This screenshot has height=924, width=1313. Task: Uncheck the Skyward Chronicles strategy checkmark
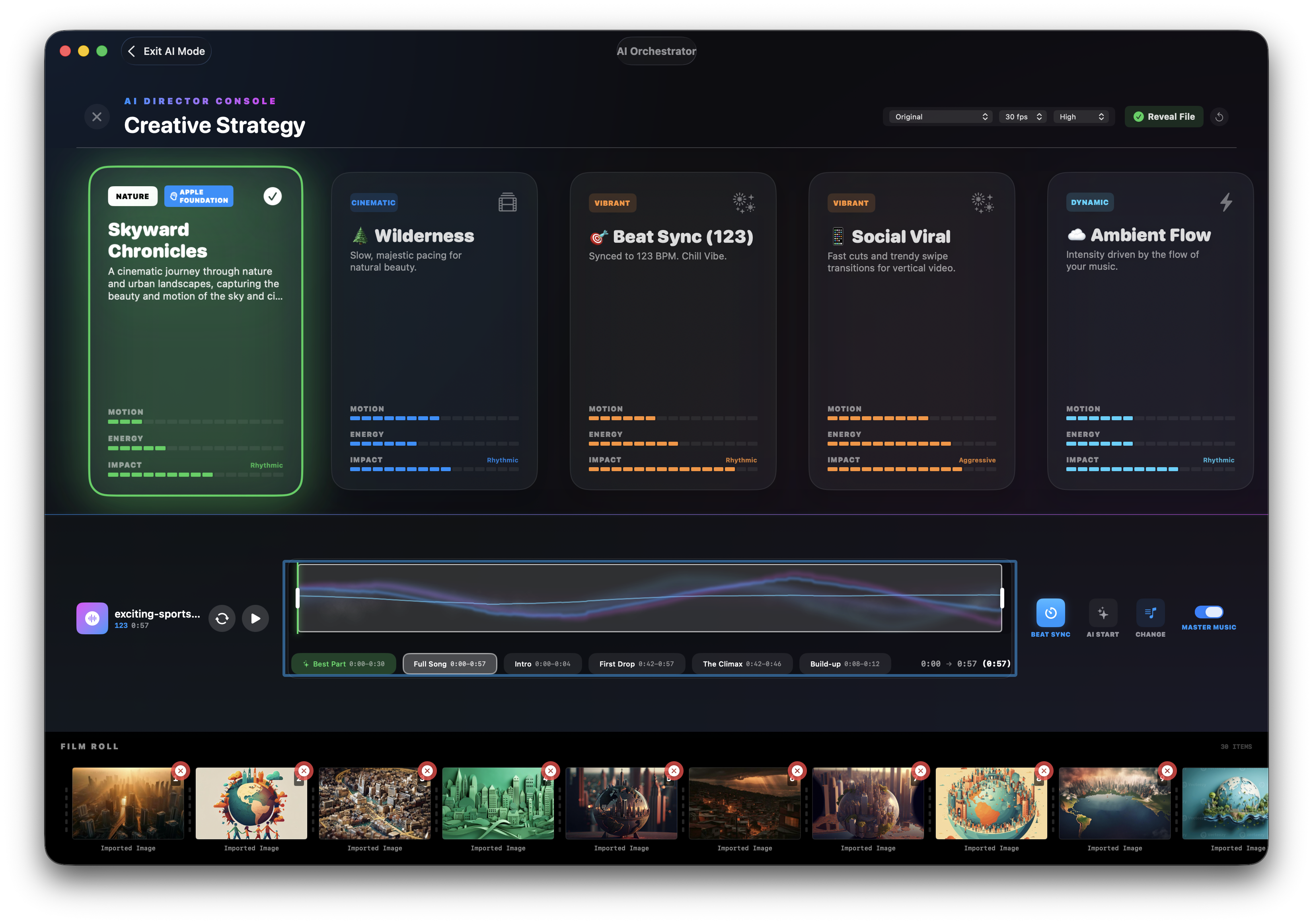tap(272, 196)
